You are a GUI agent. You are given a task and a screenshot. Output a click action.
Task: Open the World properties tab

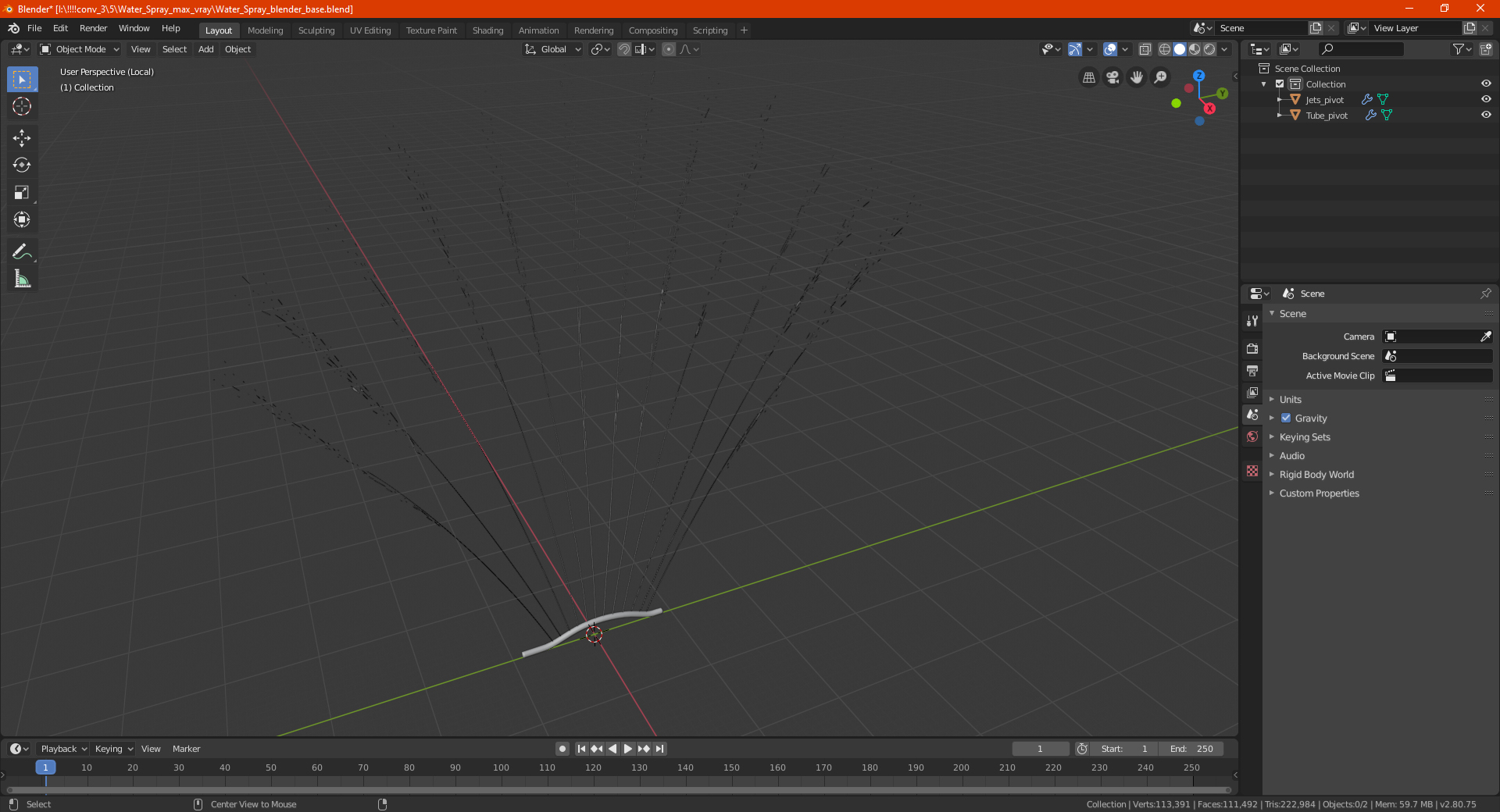pos(1252,436)
